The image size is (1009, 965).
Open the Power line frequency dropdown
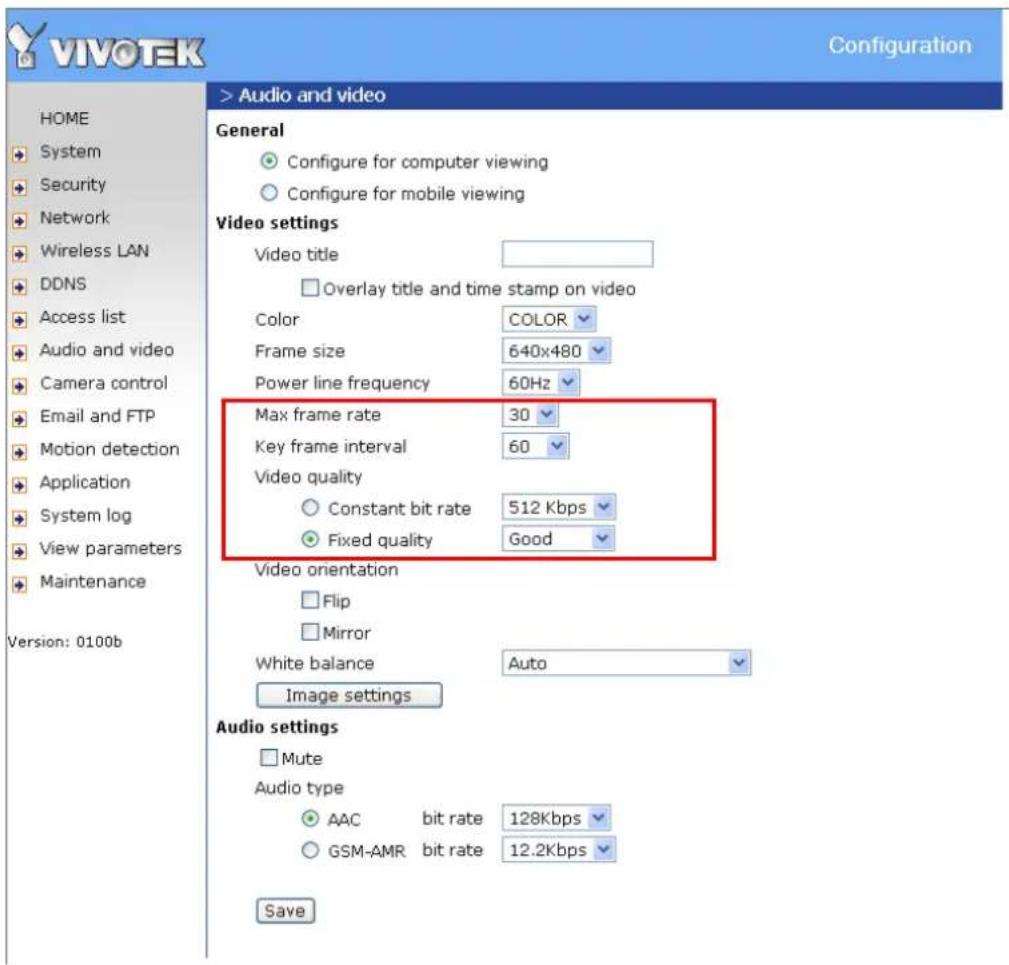[x=541, y=383]
